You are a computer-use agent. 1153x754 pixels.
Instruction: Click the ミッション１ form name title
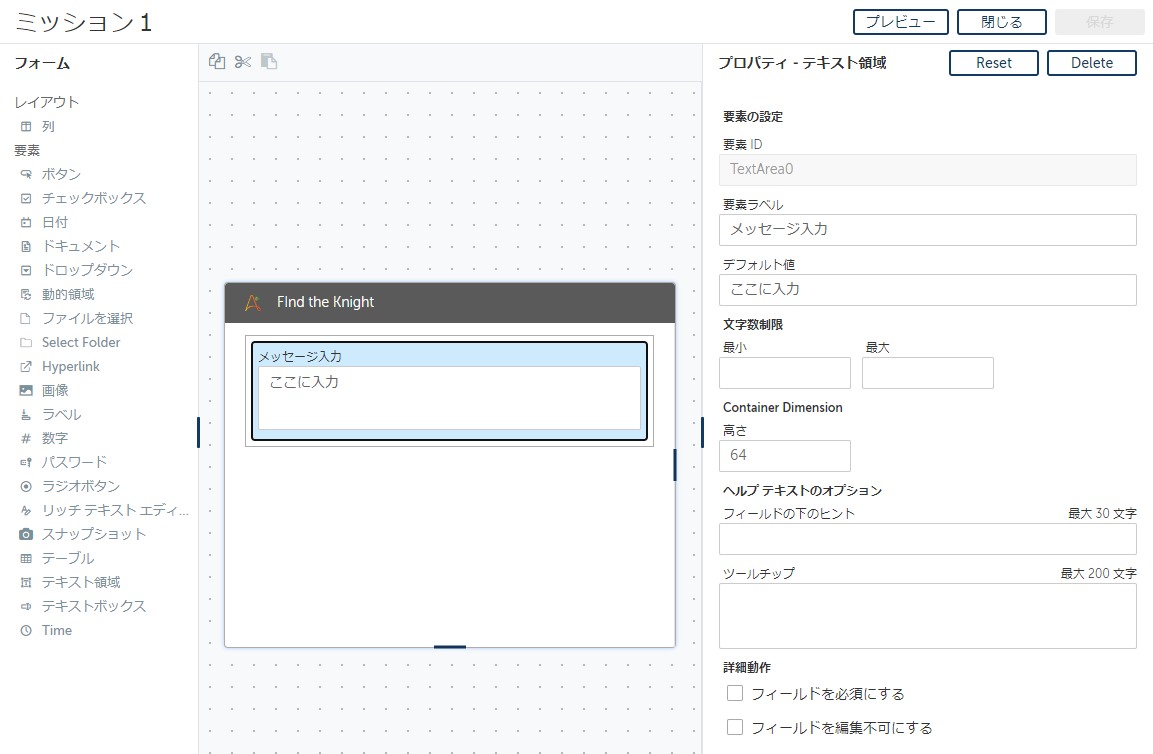(x=84, y=22)
